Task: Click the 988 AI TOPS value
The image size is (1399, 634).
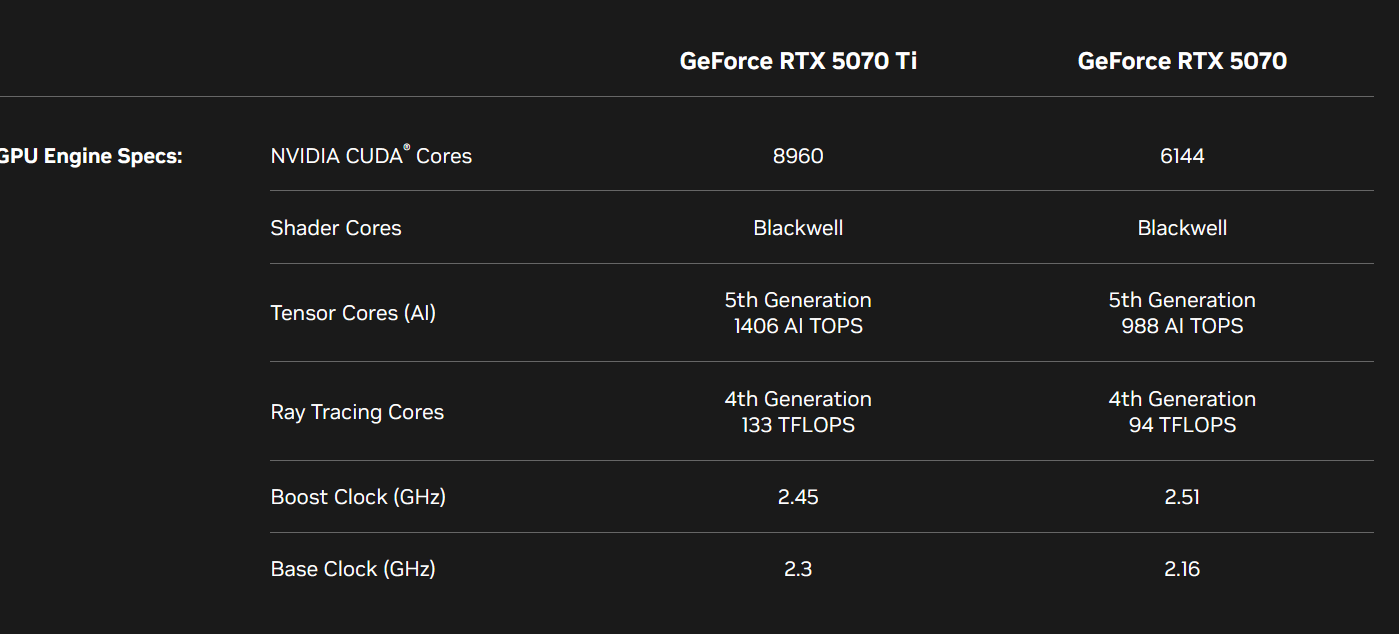Action: [1181, 326]
